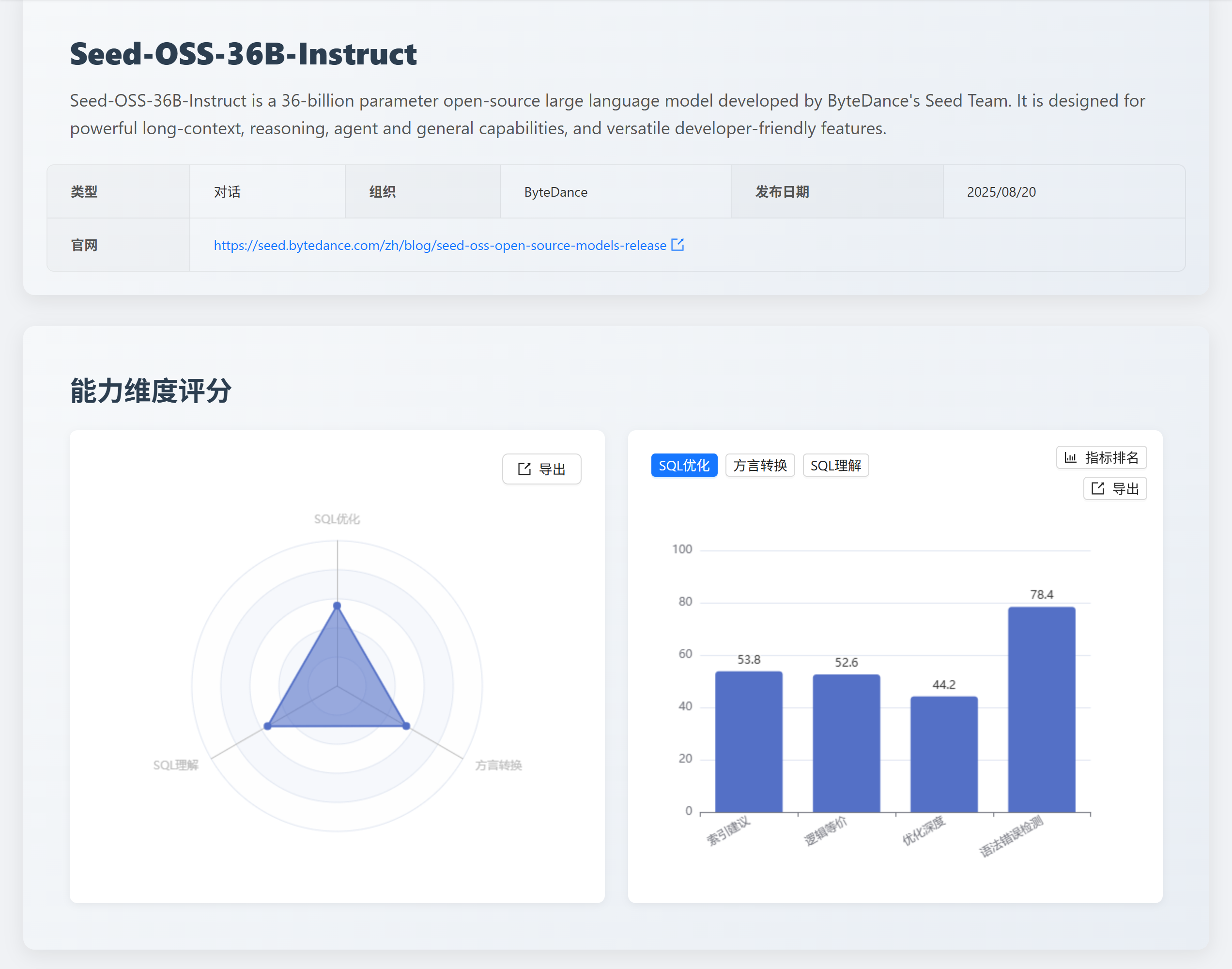Click the 语法错误检测 bar showing 78.4
This screenshot has width=1232, height=969.
click(x=1042, y=709)
